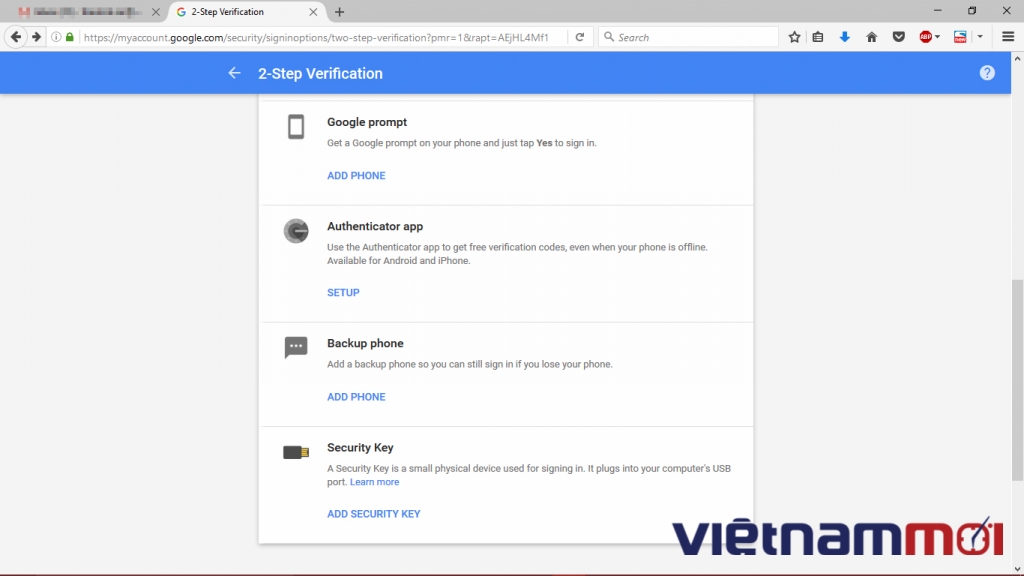Open the bookmarks list icon

[x=818, y=37]
